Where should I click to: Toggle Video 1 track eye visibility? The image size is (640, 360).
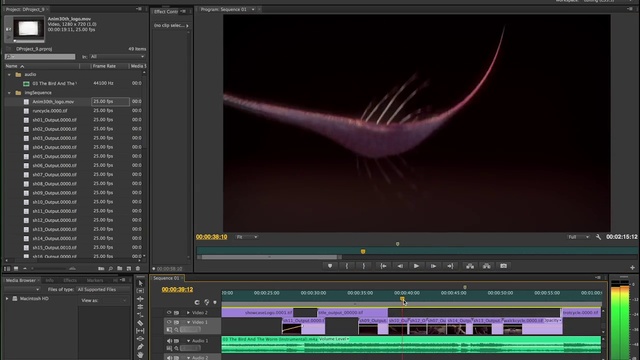169,322
